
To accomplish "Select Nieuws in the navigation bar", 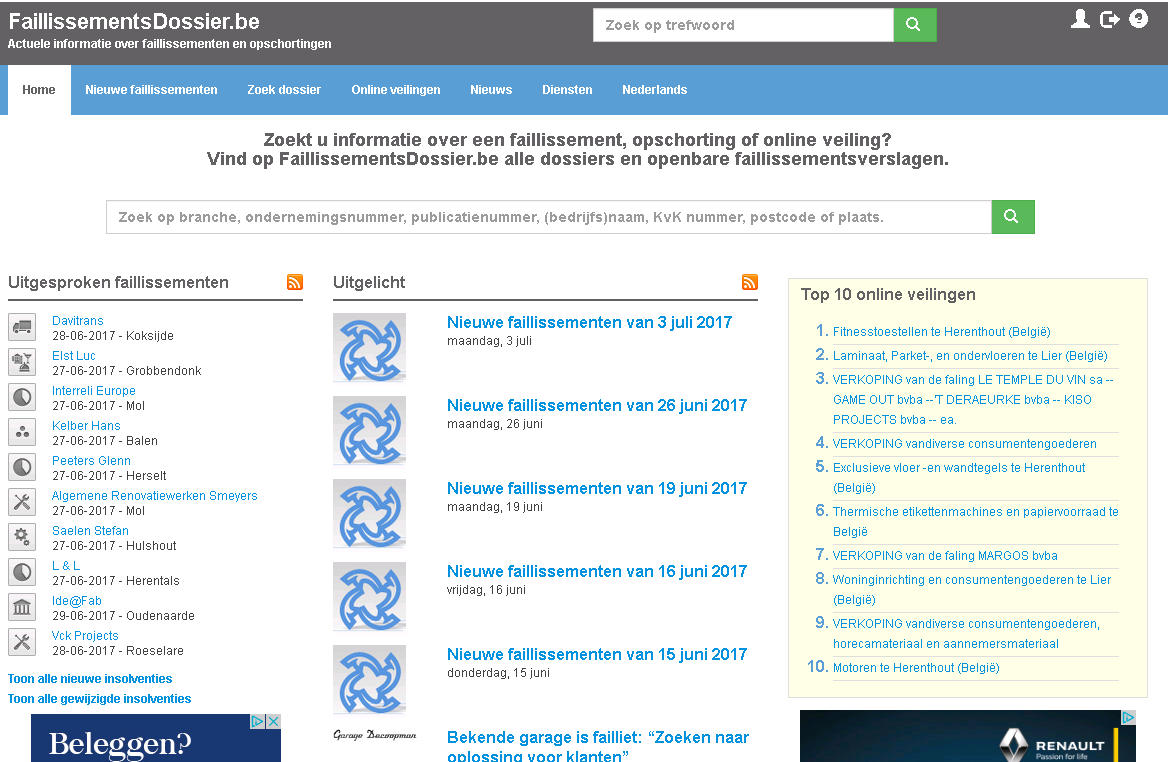I will [491, 90].
